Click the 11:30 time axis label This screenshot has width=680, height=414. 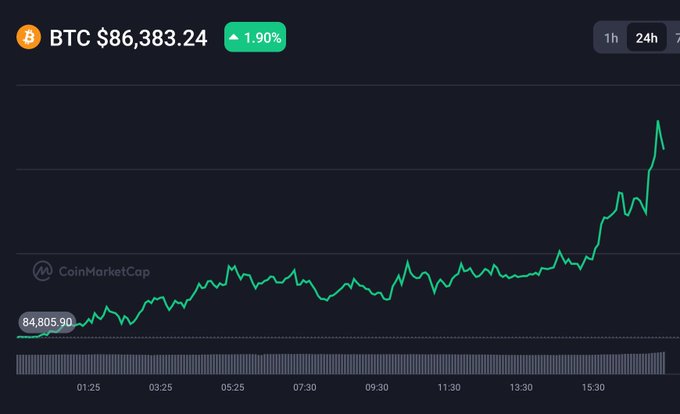click(449, 387)
